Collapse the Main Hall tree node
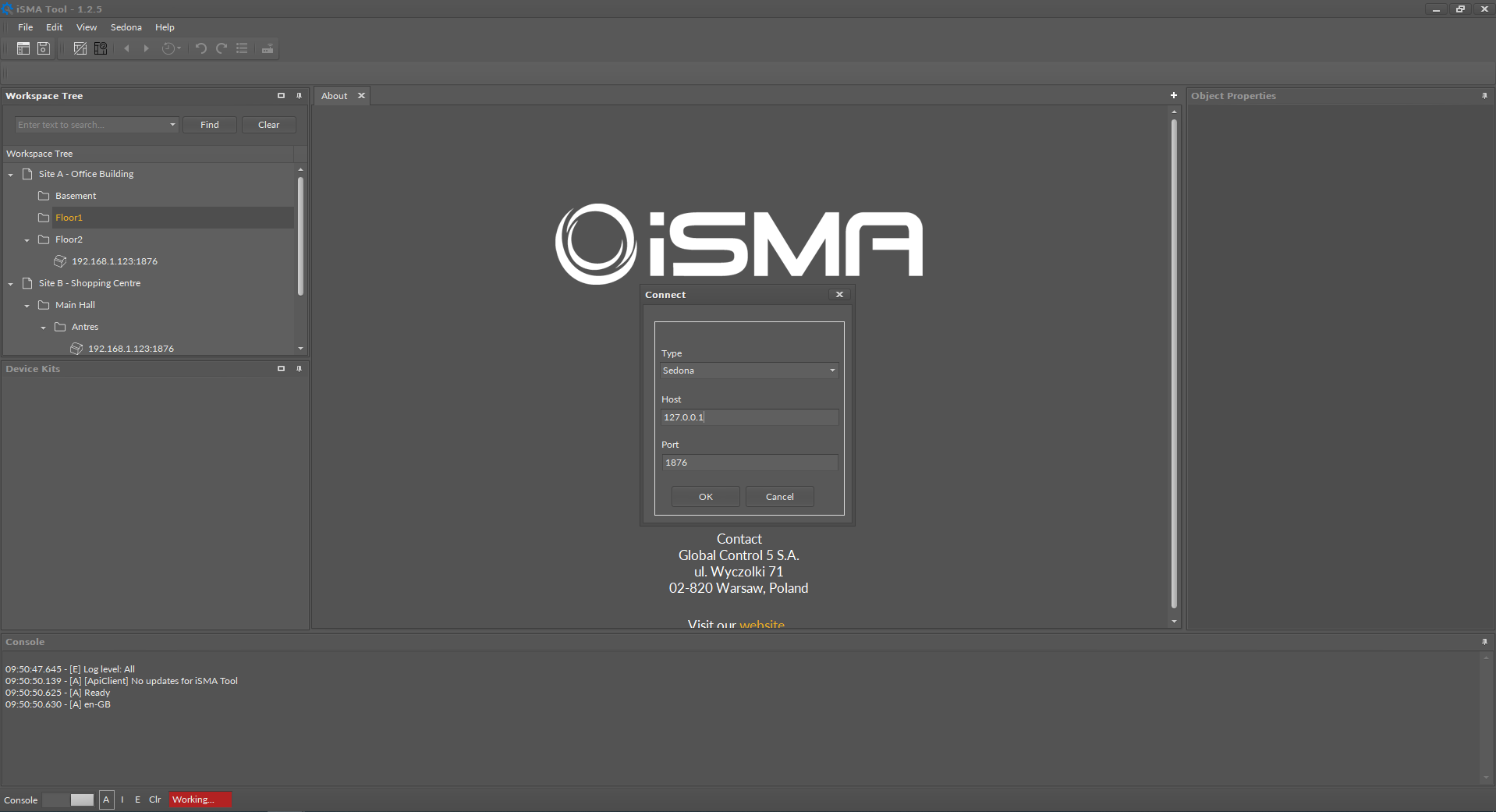 tap(27, 306)
